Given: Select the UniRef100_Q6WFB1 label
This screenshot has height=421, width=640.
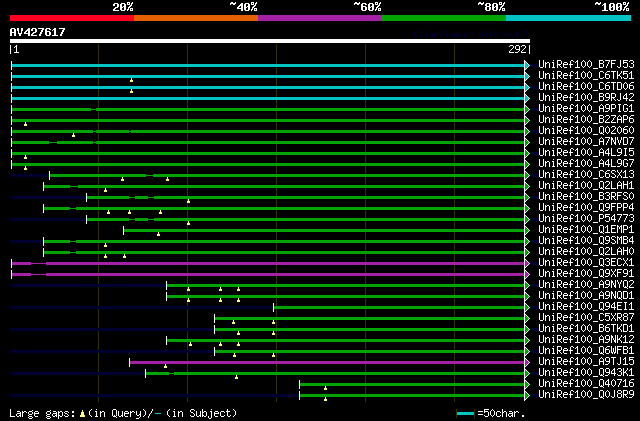Looking at the screenshot, I should tap(586, 351).
